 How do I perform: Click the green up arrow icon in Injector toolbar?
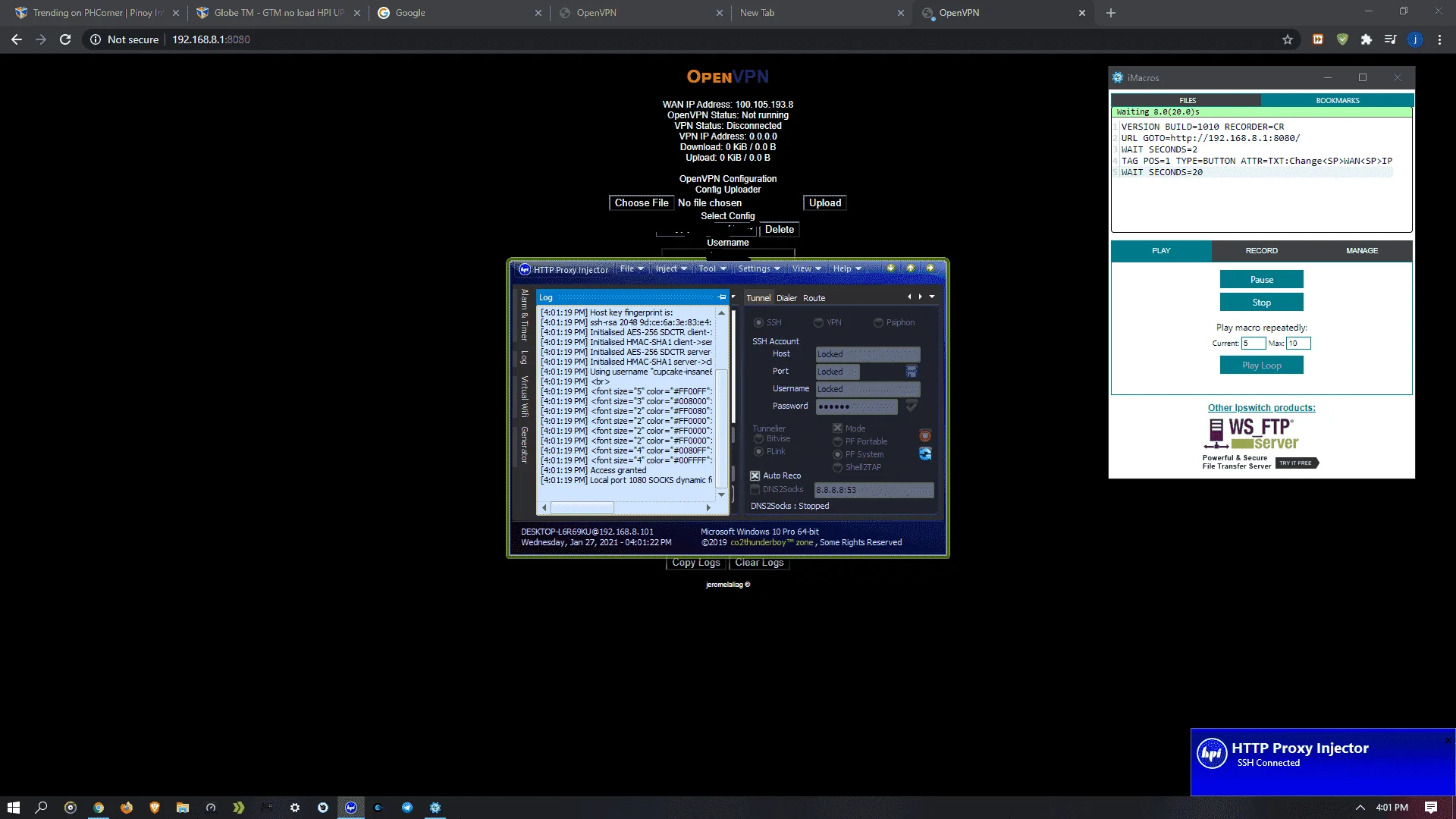click(911, 268)
